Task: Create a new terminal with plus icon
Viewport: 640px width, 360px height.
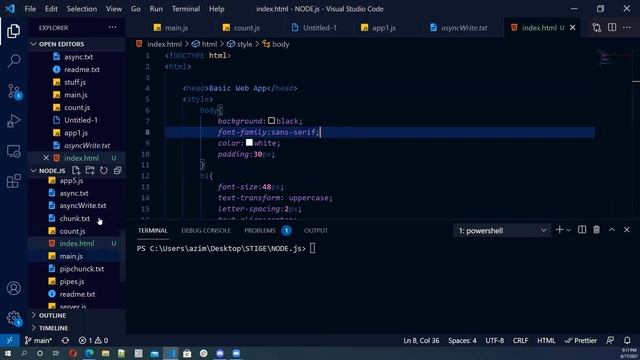Action: click(x=559, y=230)
